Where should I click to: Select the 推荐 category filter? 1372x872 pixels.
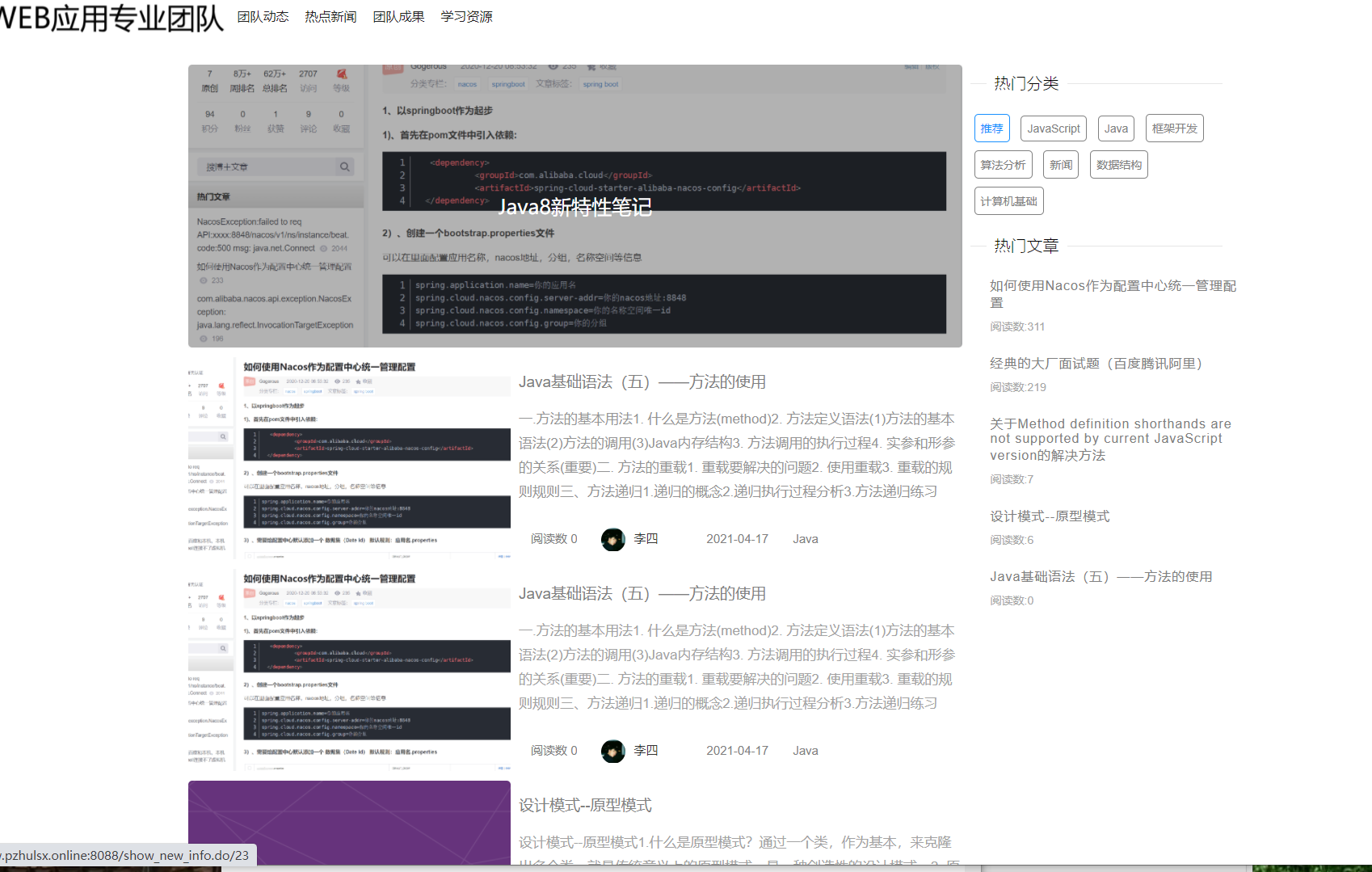point(991,128)
